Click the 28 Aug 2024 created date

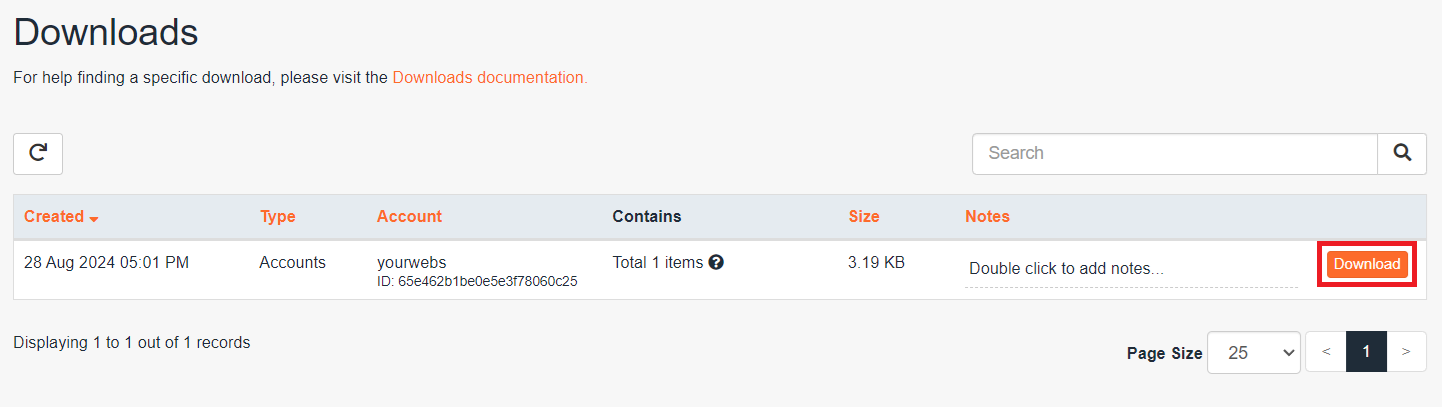point(106,263)
